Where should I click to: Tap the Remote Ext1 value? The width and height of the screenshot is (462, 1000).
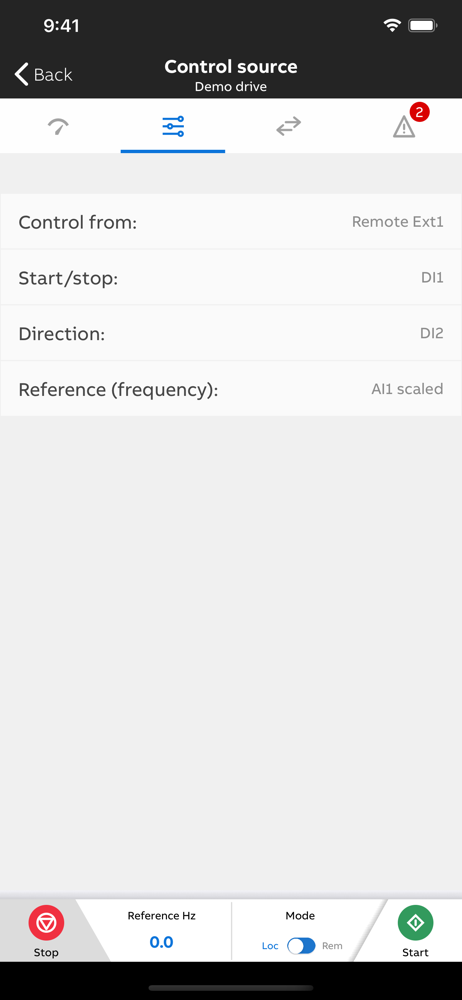tap(398, 222)
